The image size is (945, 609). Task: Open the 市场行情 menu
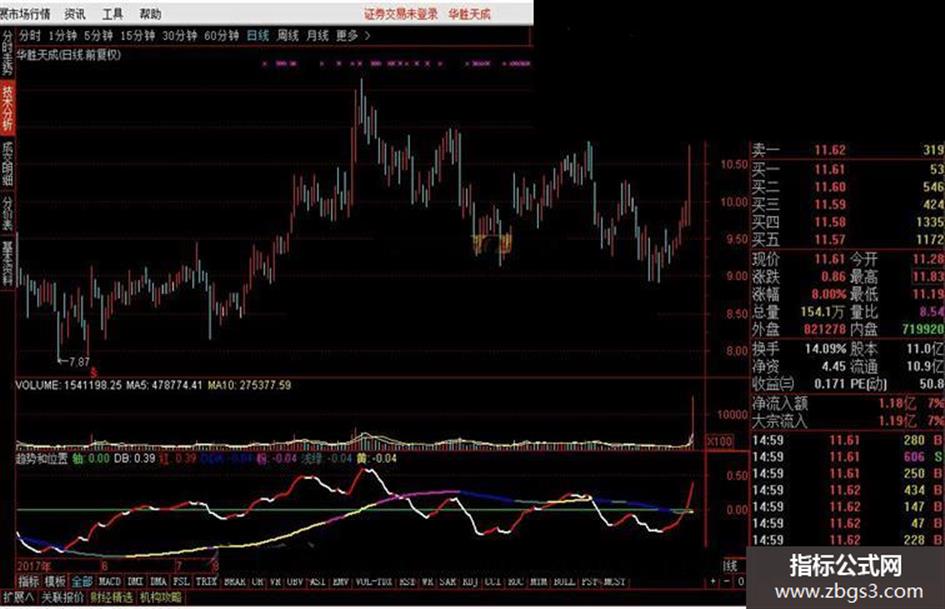(x=28, y=13)
